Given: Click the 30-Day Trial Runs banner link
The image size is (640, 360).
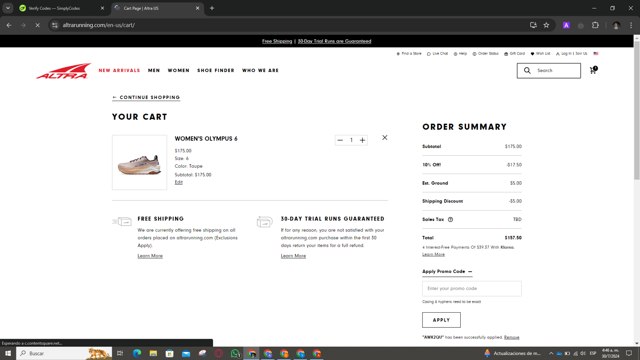Looking at the screenshot, I should (x=334, y=41).
